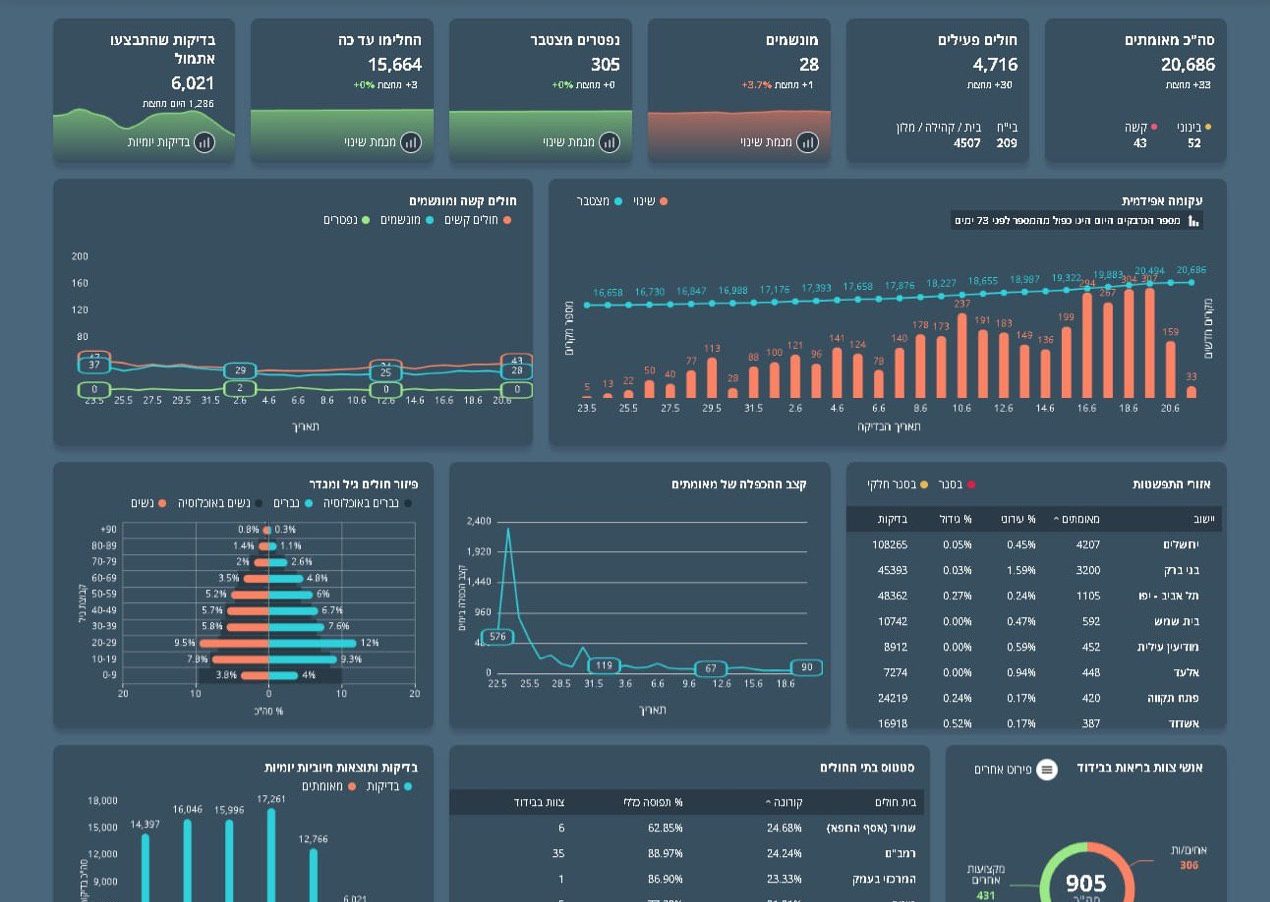Click the בי"ח hospitalized count 209
This screenshot has width=1270, height=902.
(1007, 143)
